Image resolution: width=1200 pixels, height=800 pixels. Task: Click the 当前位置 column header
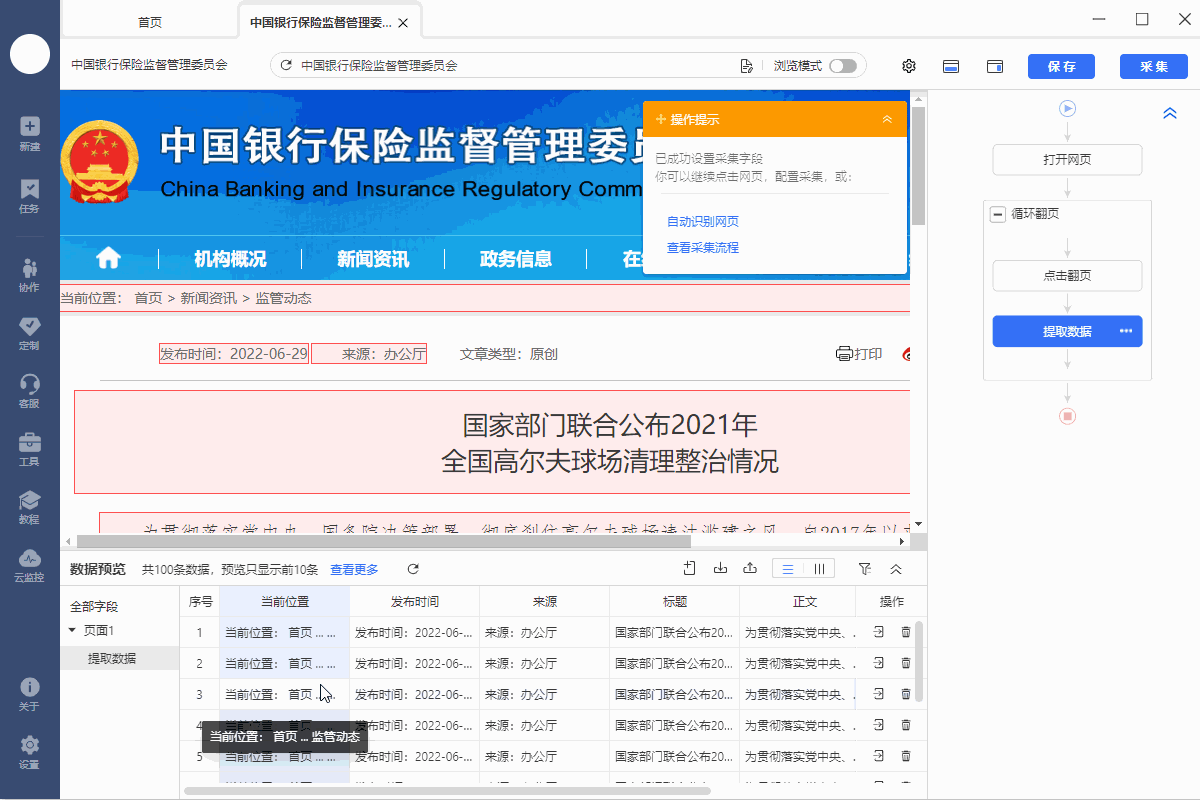pos(284,601)
